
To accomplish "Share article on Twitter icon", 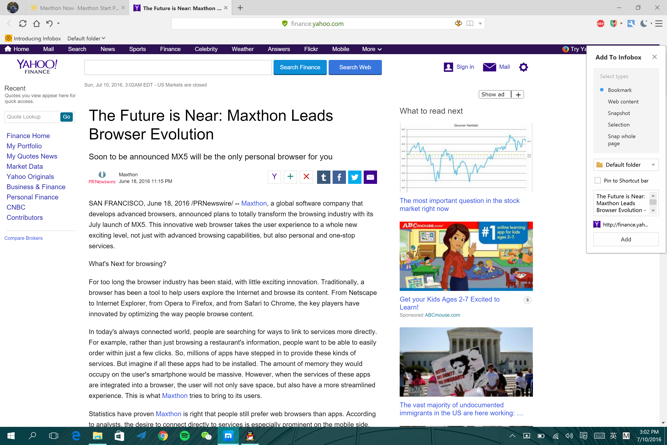I will coord(355,177).
